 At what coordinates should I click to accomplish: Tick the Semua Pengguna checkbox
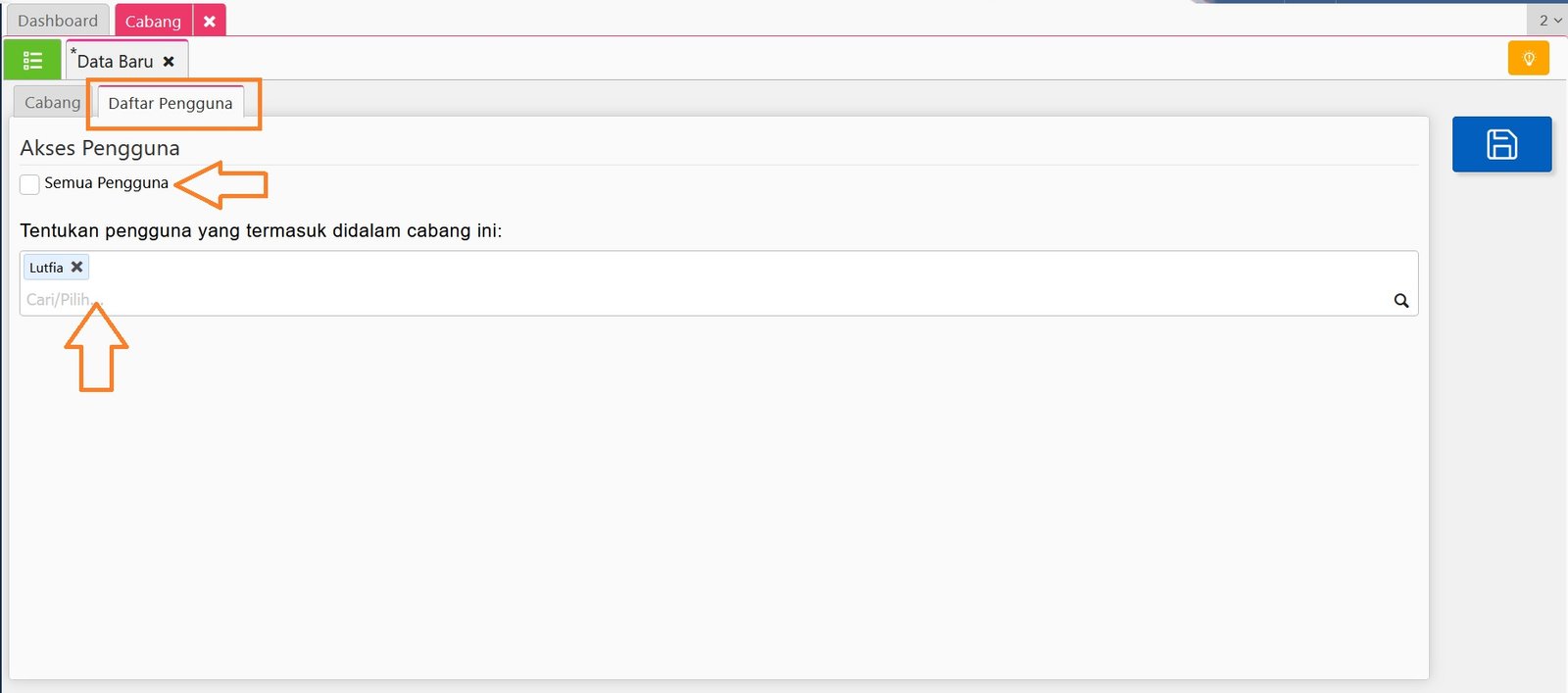click(29, 184)
